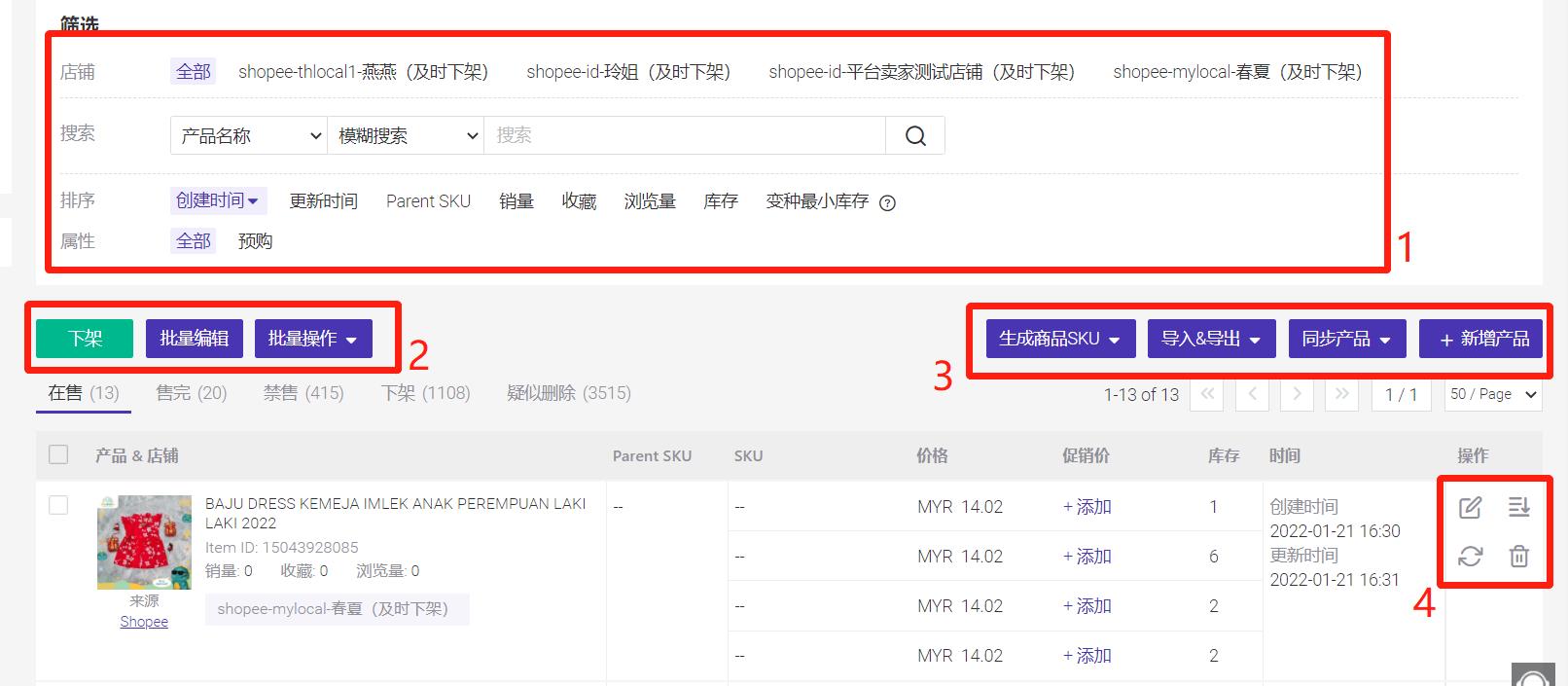
Task: Expand the 批量操作 dropdown button
Action: (x=312, y=339)
